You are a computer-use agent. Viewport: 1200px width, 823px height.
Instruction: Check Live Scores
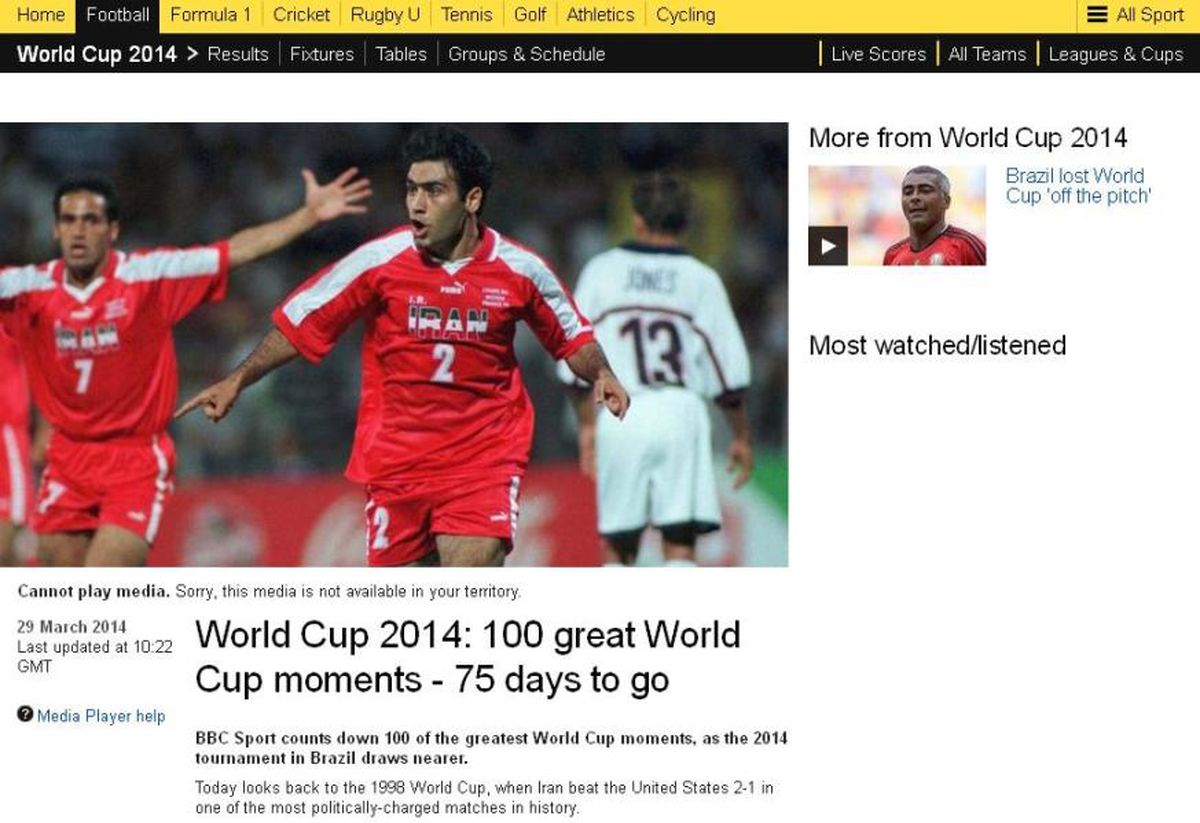pyautogui.click(x=878, y=54)
